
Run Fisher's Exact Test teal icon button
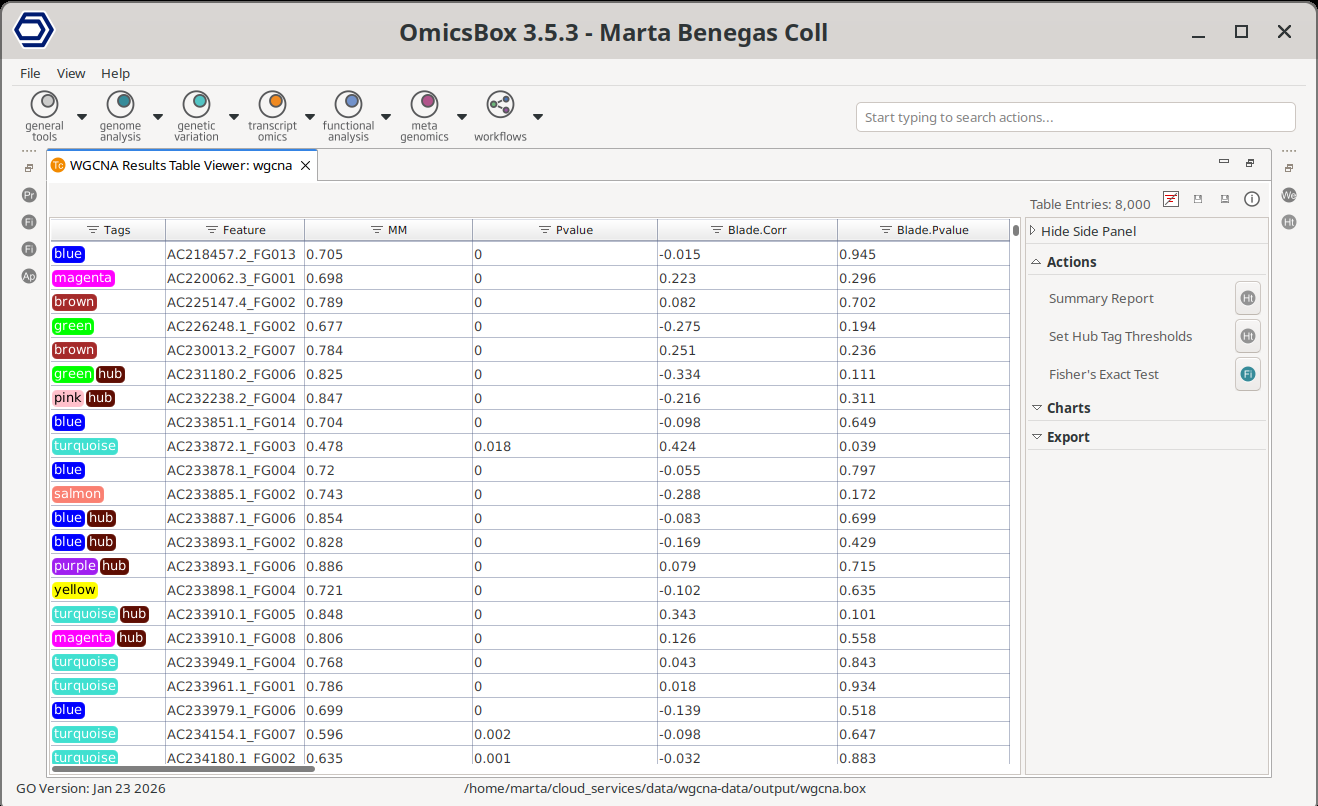[1247, 375]
